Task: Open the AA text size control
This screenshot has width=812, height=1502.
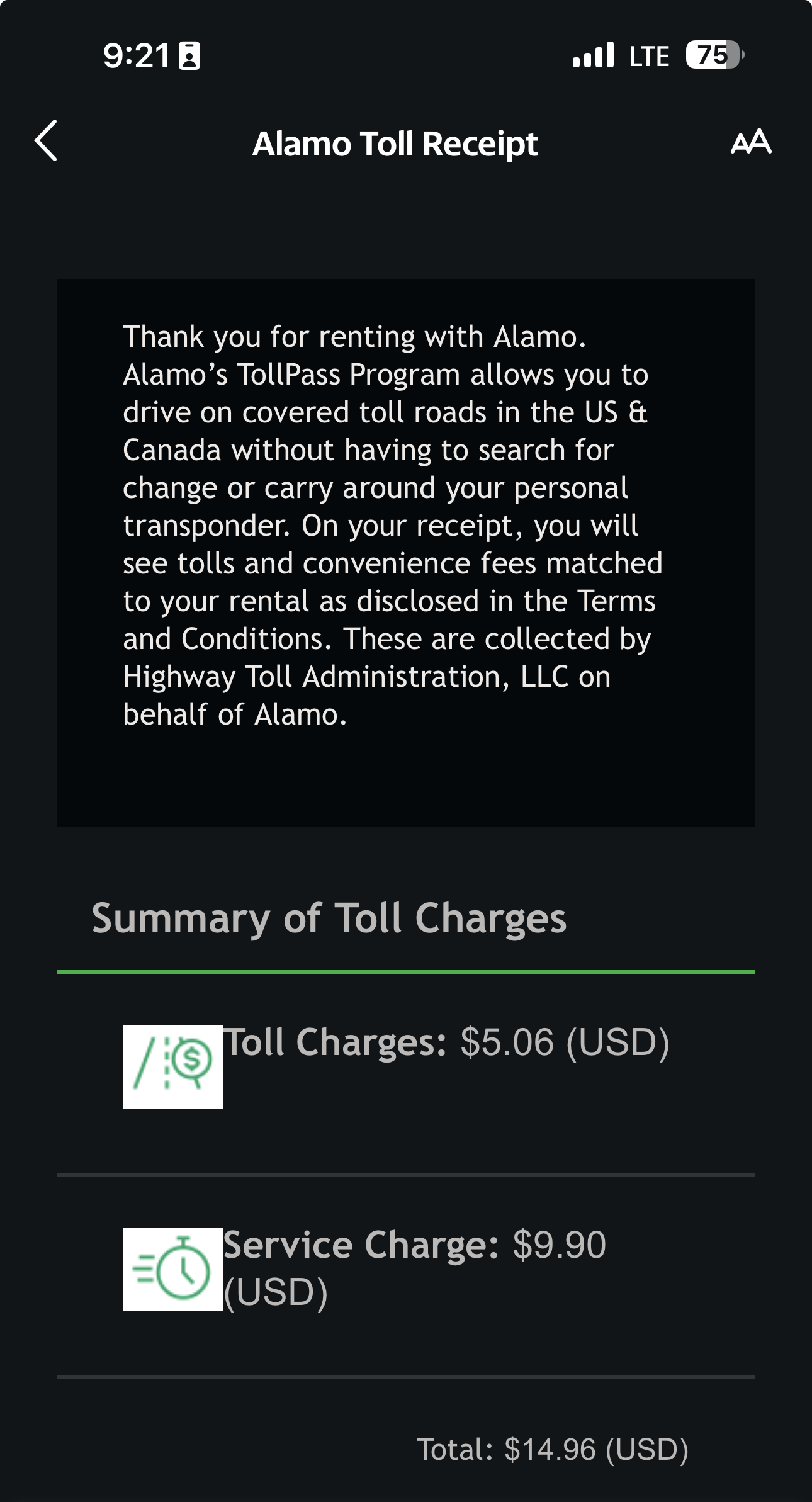Action: pos(751,142)
